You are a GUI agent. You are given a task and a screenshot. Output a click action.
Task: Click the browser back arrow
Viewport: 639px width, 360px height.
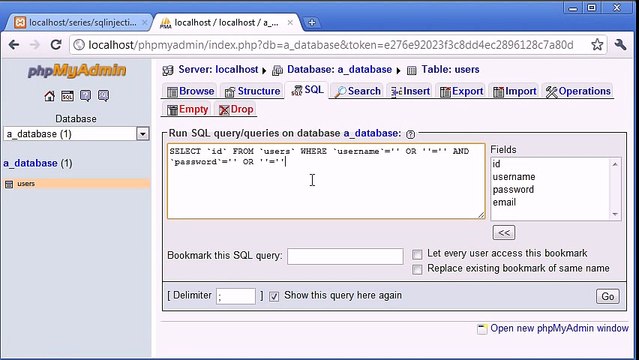pos(14,44)
